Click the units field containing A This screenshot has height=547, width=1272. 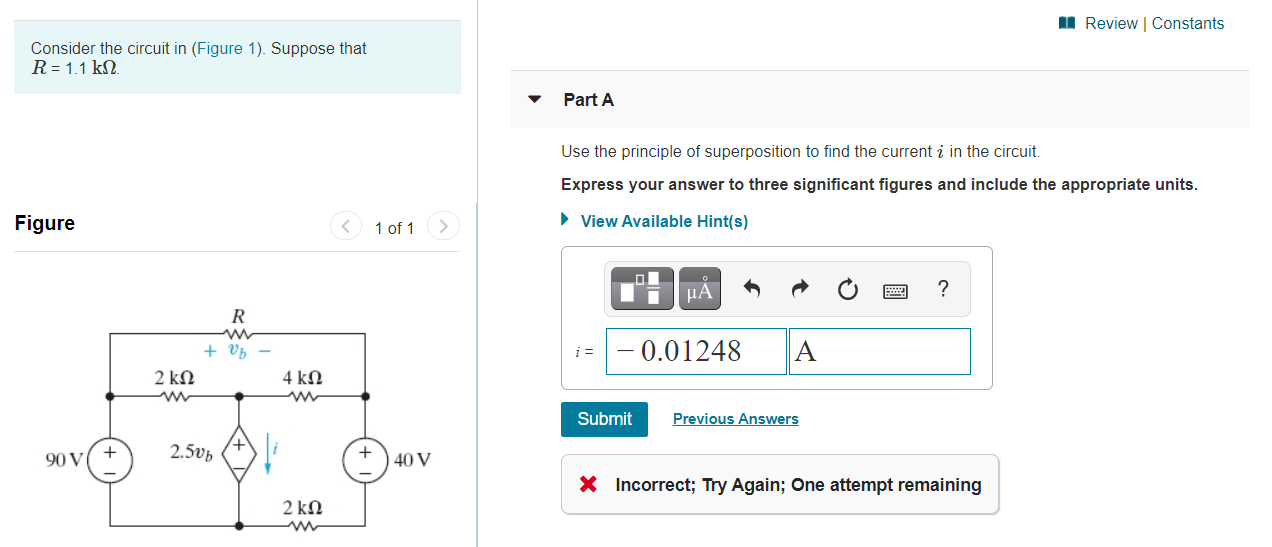879,351
